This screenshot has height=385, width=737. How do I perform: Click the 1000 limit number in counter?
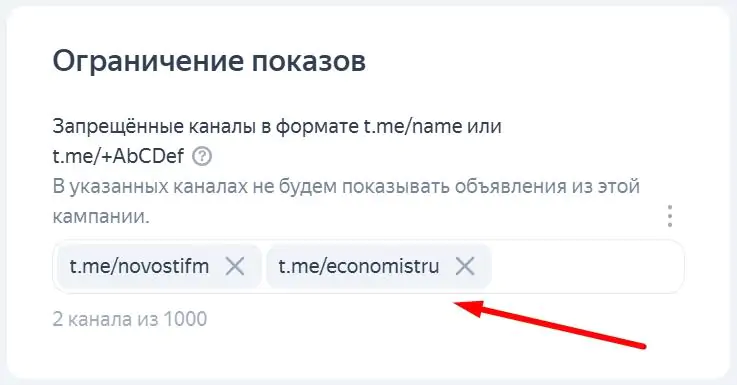pyautogui.click(x=185, y=319)
